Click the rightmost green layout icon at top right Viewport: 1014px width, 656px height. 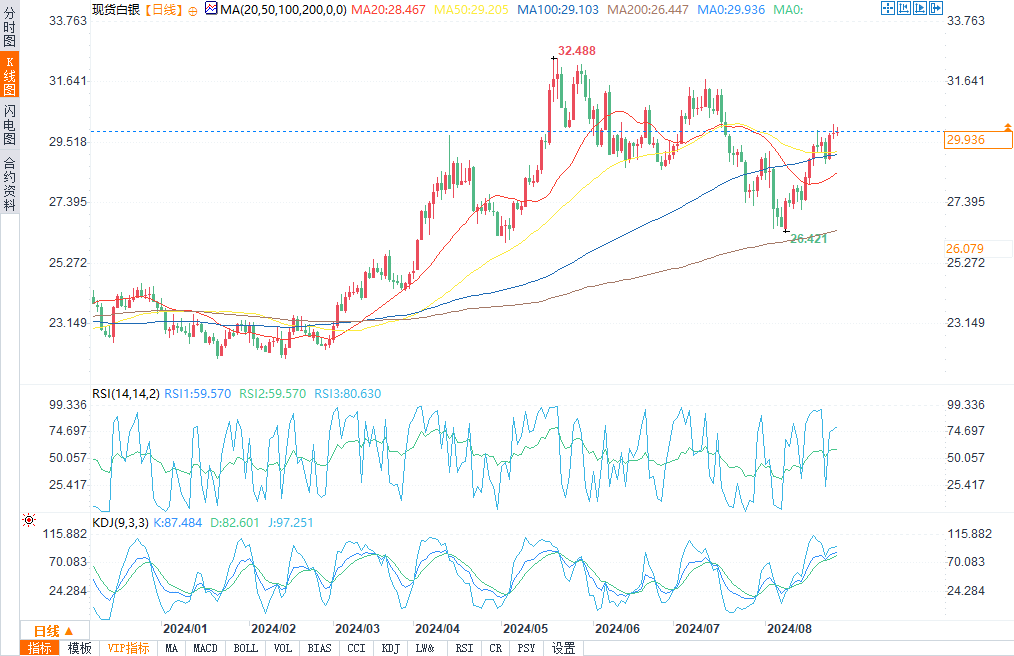click(936, 8)
